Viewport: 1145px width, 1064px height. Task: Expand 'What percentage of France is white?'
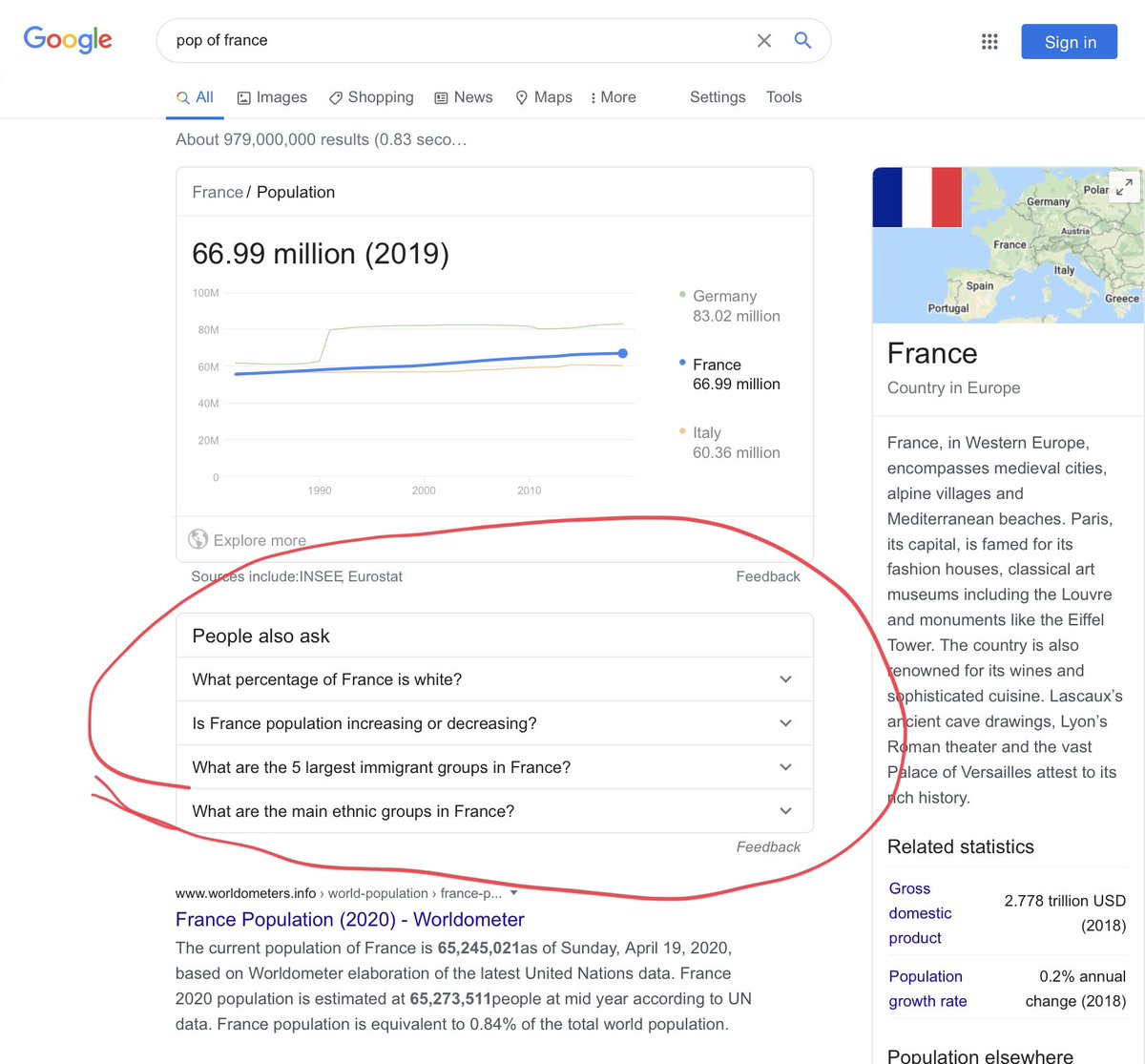pyautogui.click(x=494, y=679)
